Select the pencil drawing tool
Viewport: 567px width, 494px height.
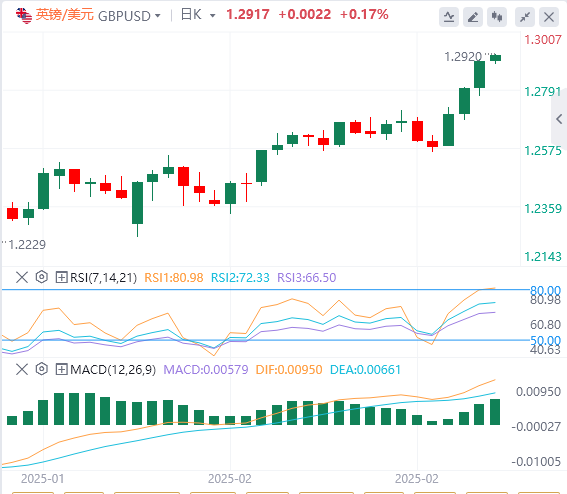point(473,17)
